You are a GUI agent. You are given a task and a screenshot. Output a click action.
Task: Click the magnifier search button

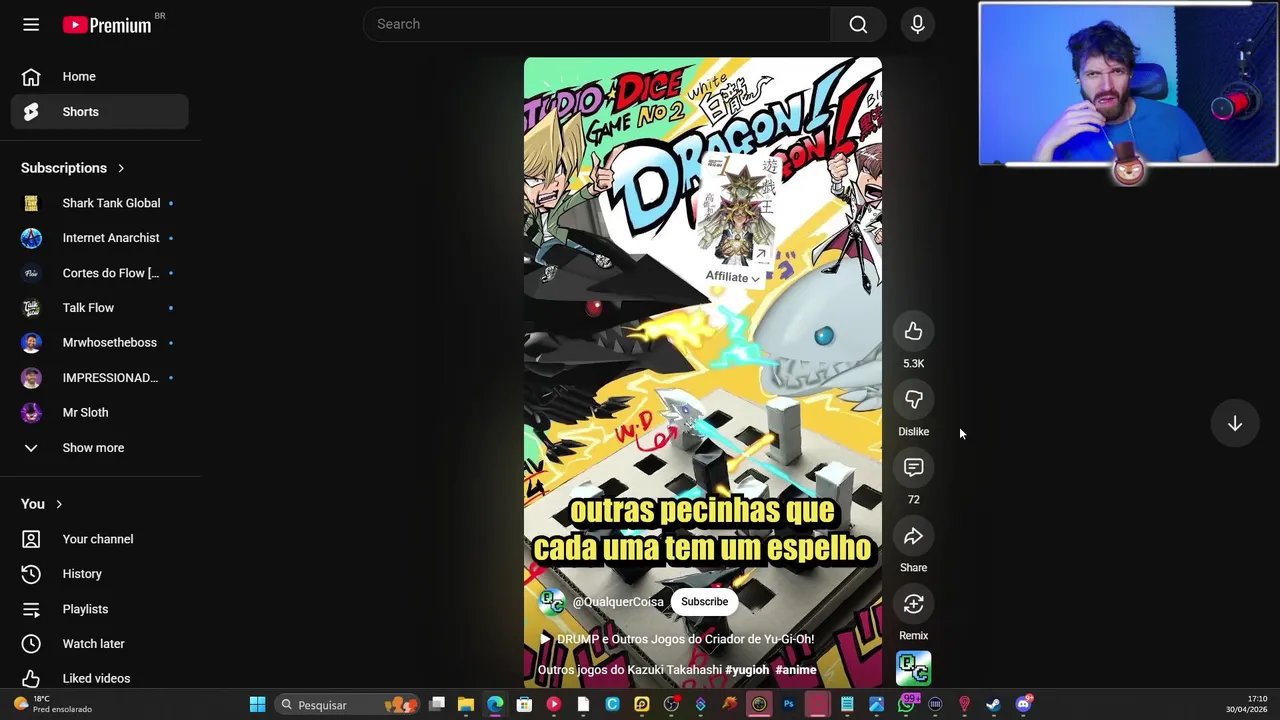point(858,24)
